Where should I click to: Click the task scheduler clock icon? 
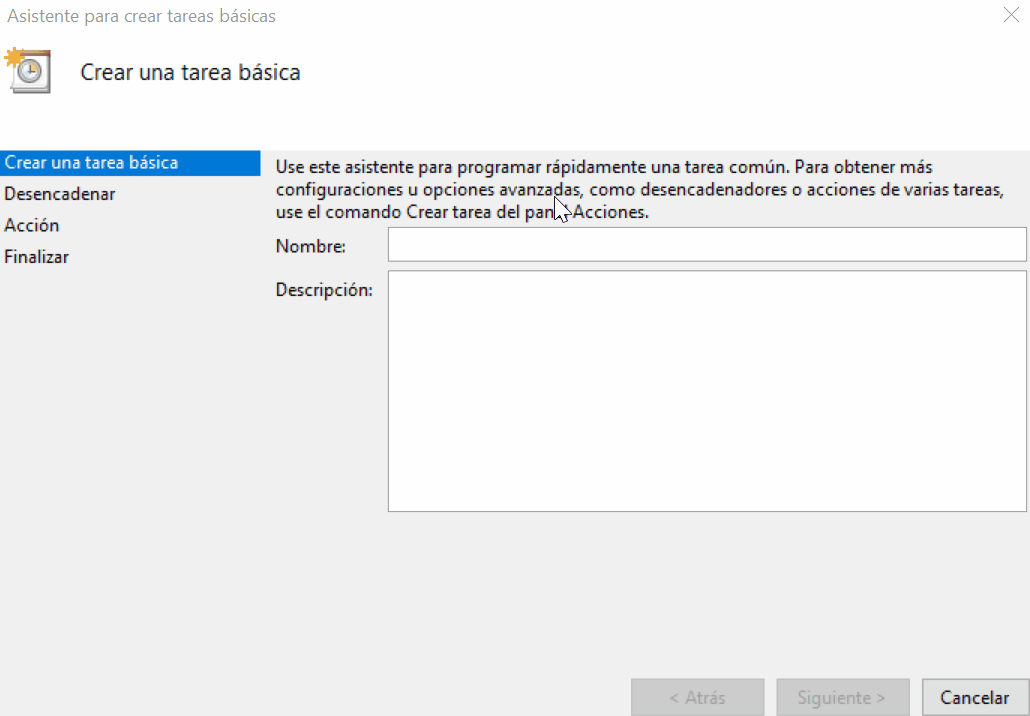(28, 70)
